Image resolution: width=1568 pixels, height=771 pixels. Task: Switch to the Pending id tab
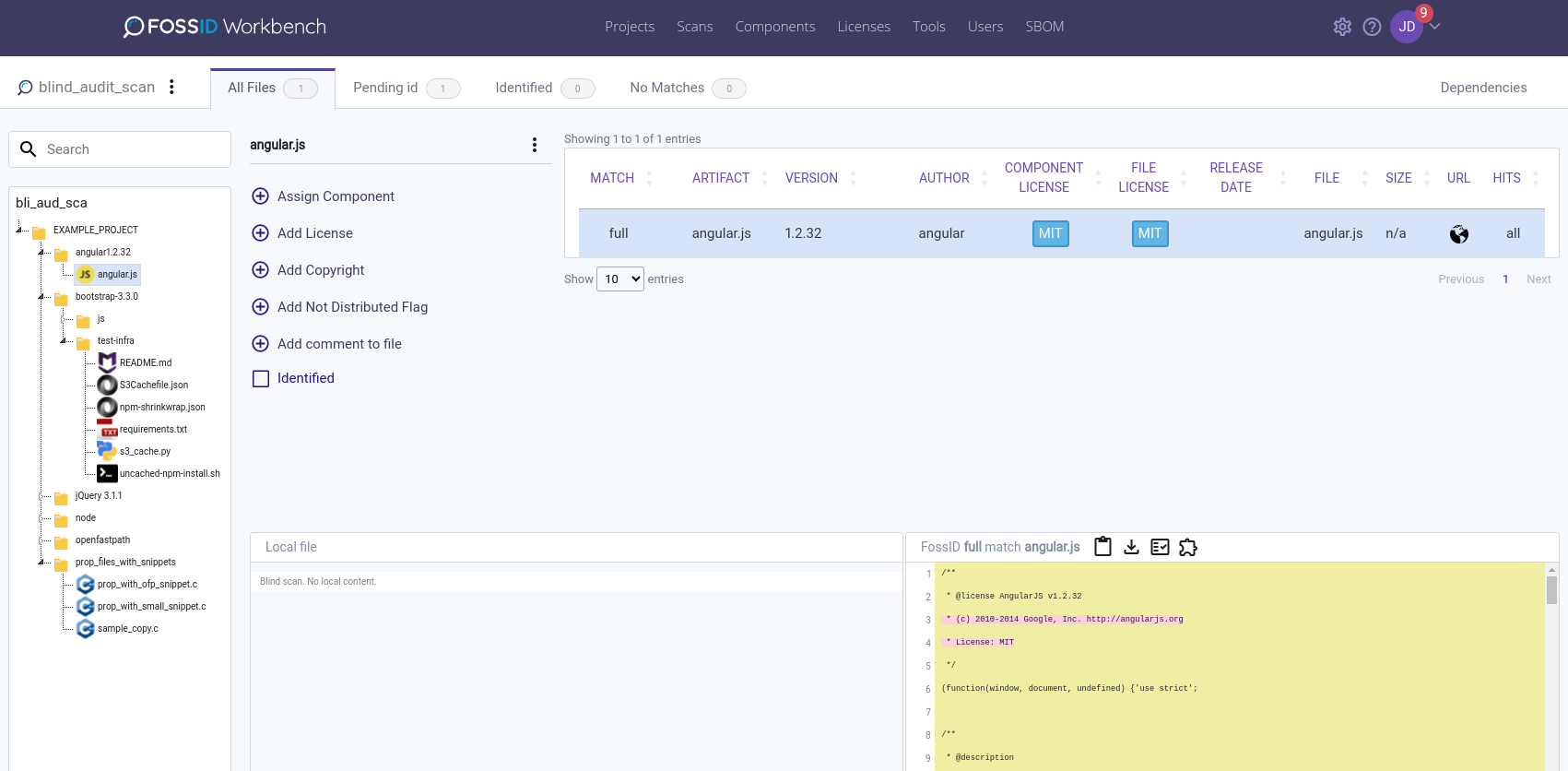tap(407, 88)
